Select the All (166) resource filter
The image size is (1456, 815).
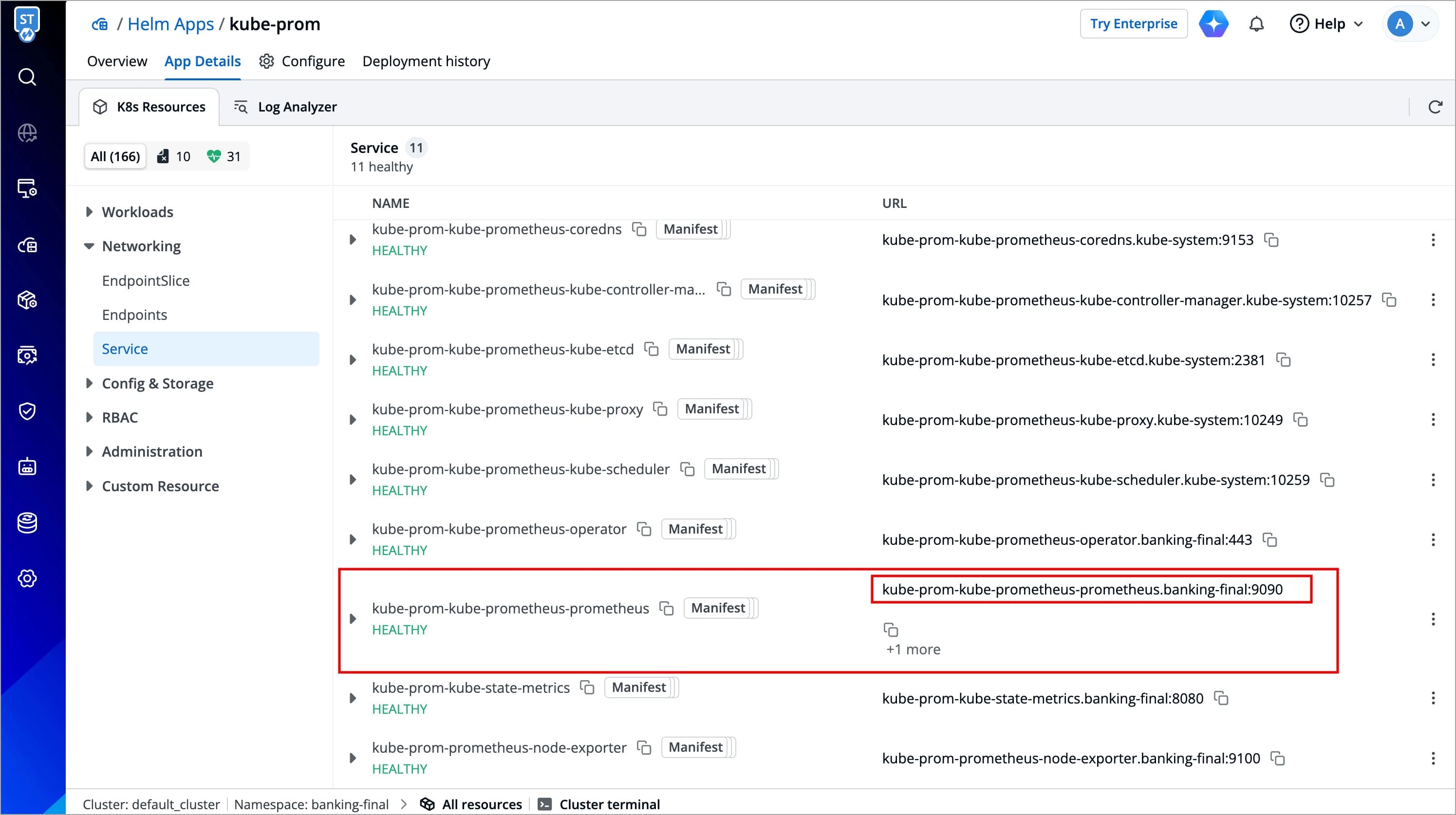(x=115, y=157)
